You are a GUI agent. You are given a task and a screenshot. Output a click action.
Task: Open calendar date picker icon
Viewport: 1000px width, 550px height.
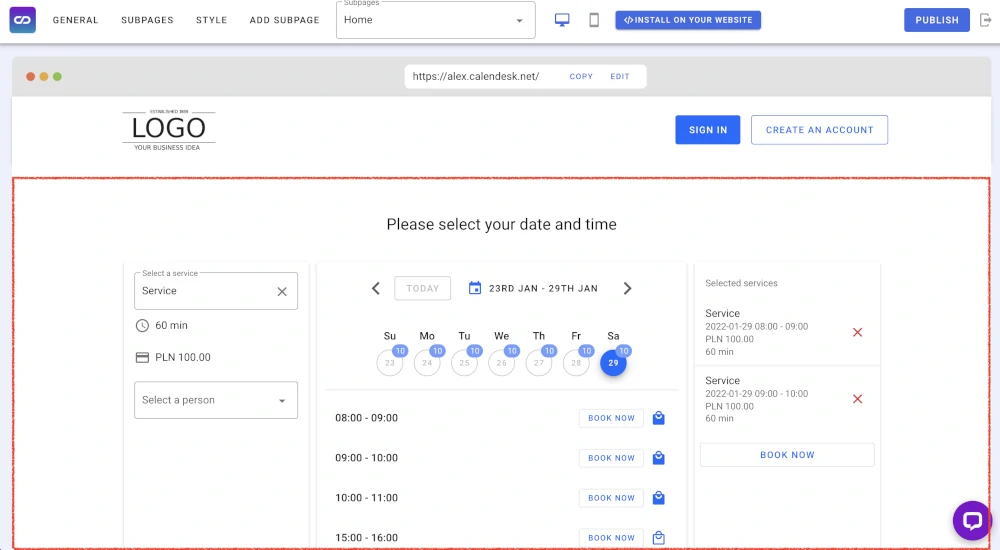[474, 288]
